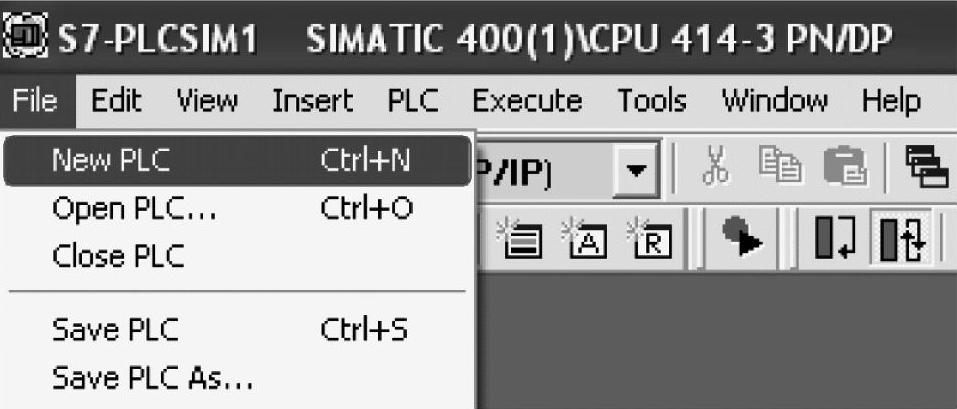957x409 pixels.
Task: Click the Paste clipboard icon
Action: 845,167
